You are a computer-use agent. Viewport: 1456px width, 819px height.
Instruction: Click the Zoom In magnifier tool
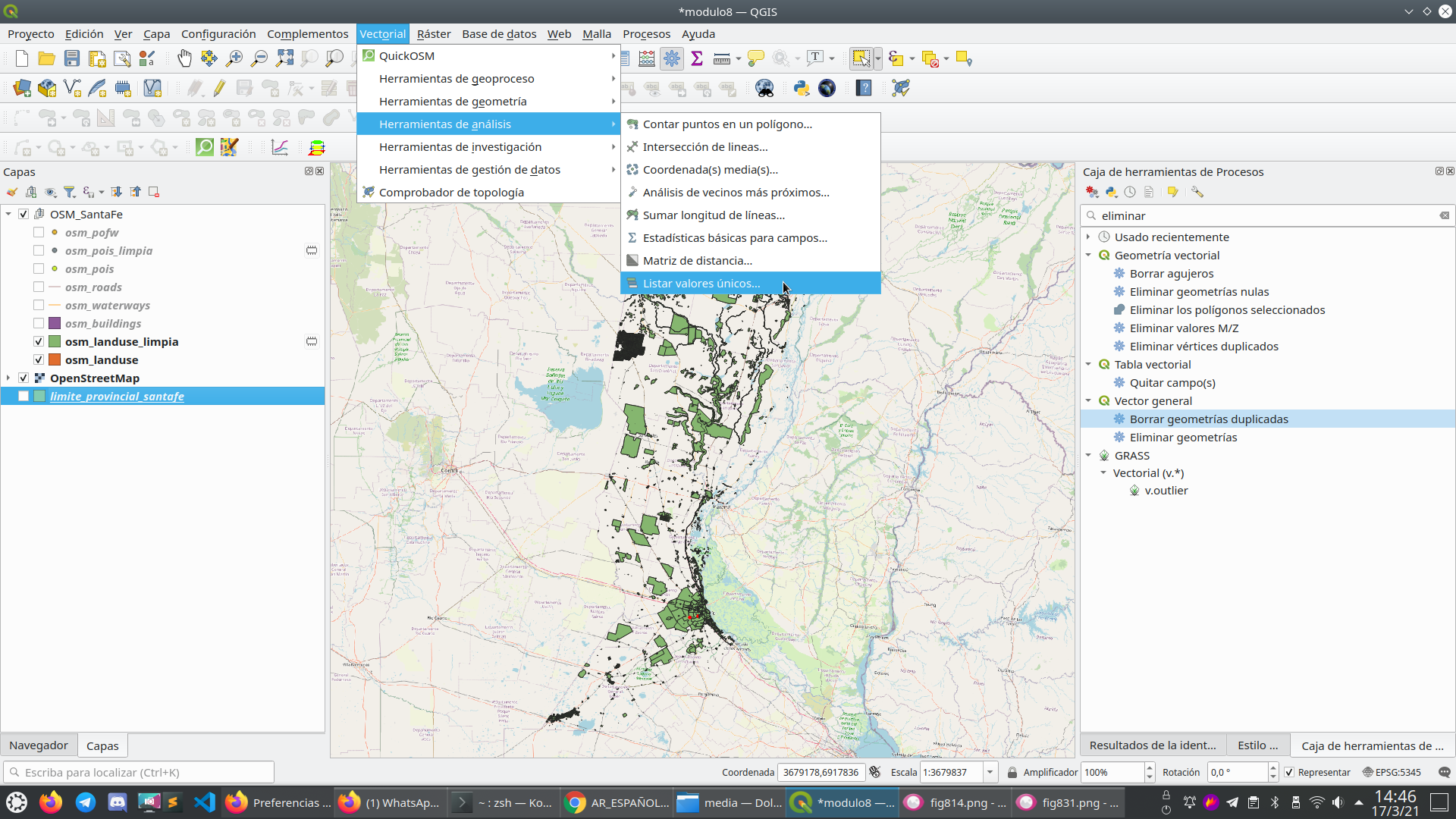point(234,58)
